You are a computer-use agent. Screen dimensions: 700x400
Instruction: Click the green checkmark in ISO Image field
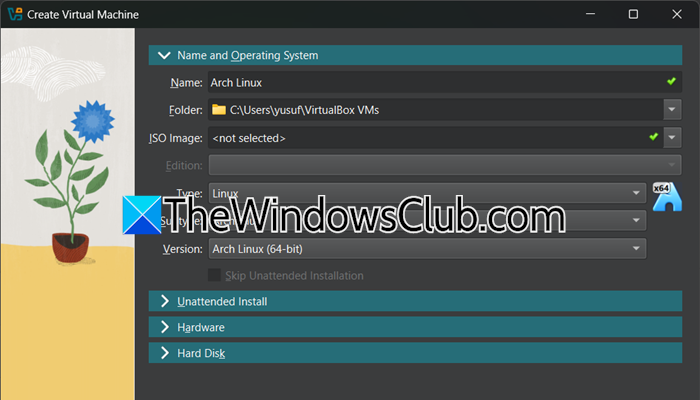click(654, 137)
